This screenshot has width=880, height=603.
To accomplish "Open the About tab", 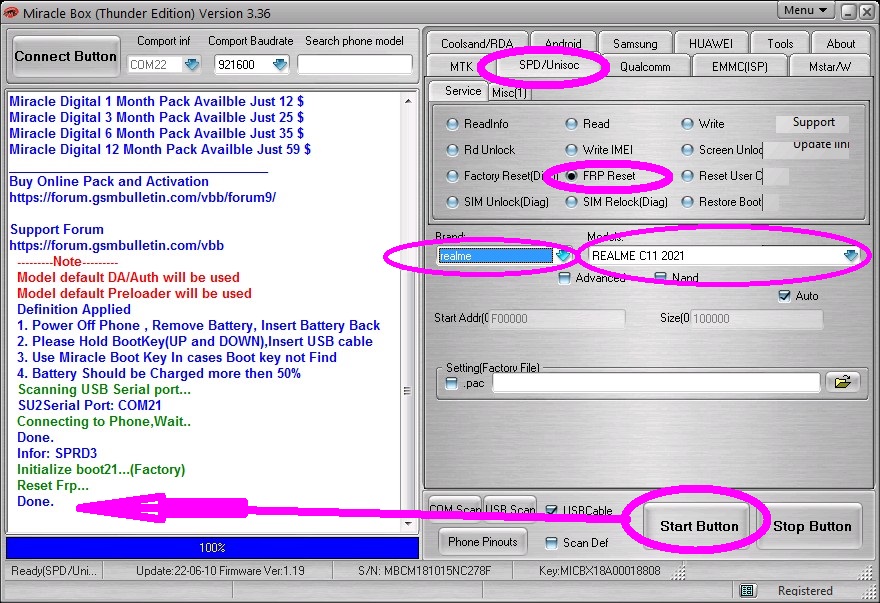I will tap(841, 43).
